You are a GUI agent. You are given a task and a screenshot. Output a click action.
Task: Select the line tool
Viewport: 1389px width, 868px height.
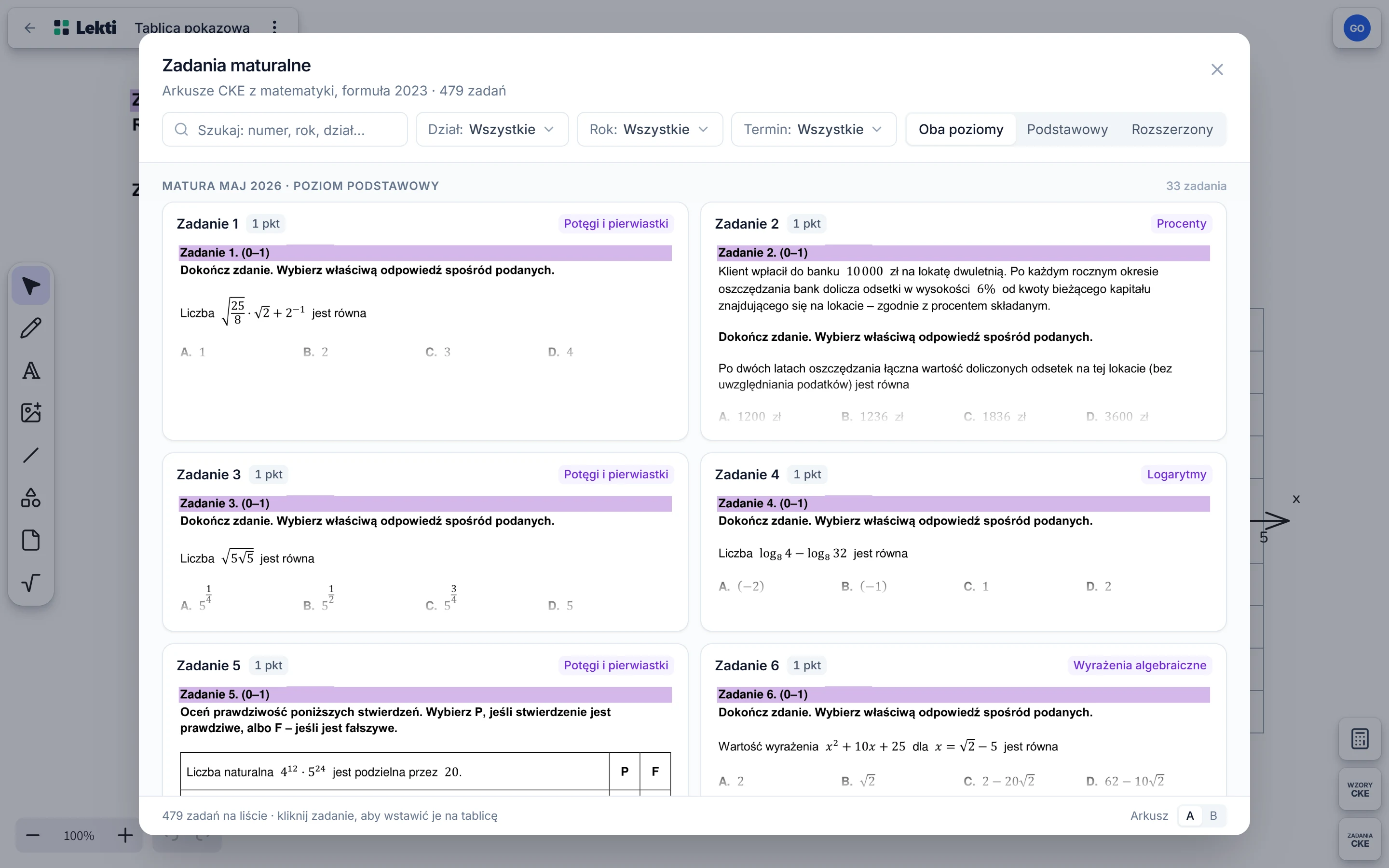point(31,455)
